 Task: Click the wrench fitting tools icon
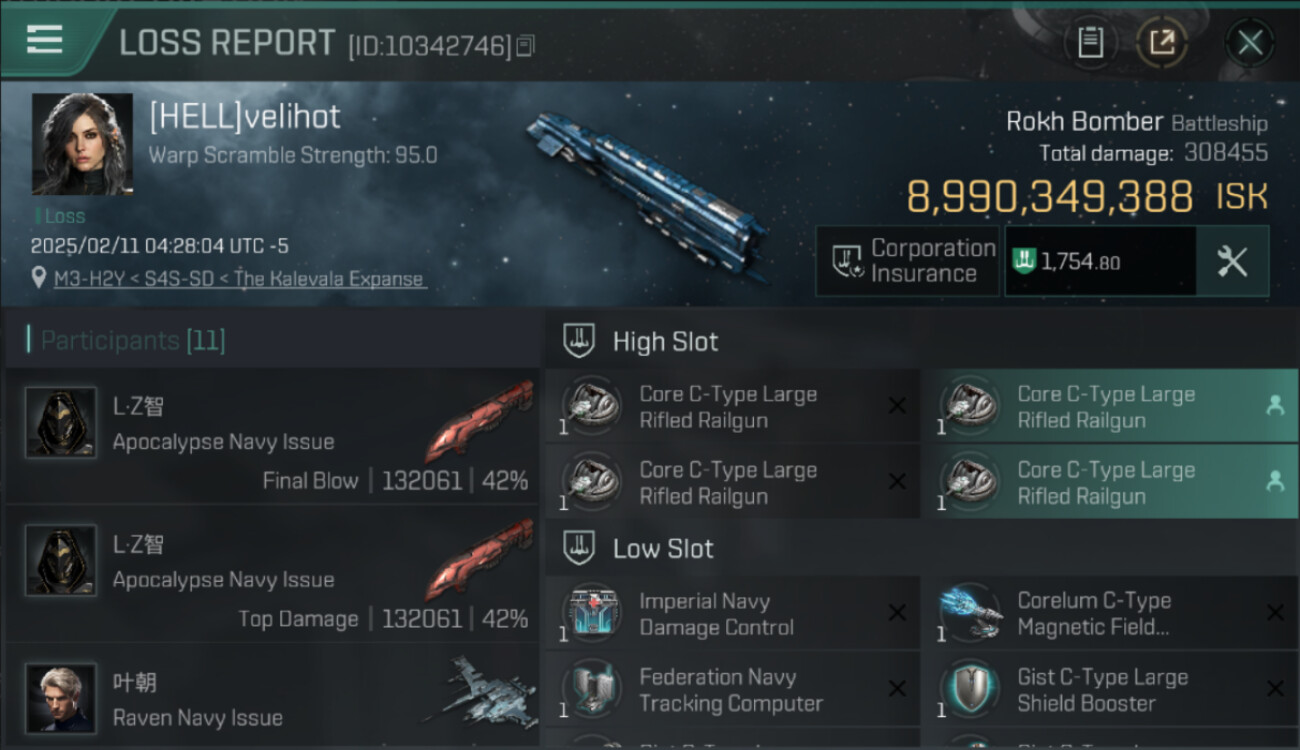tap(1232, 261)
